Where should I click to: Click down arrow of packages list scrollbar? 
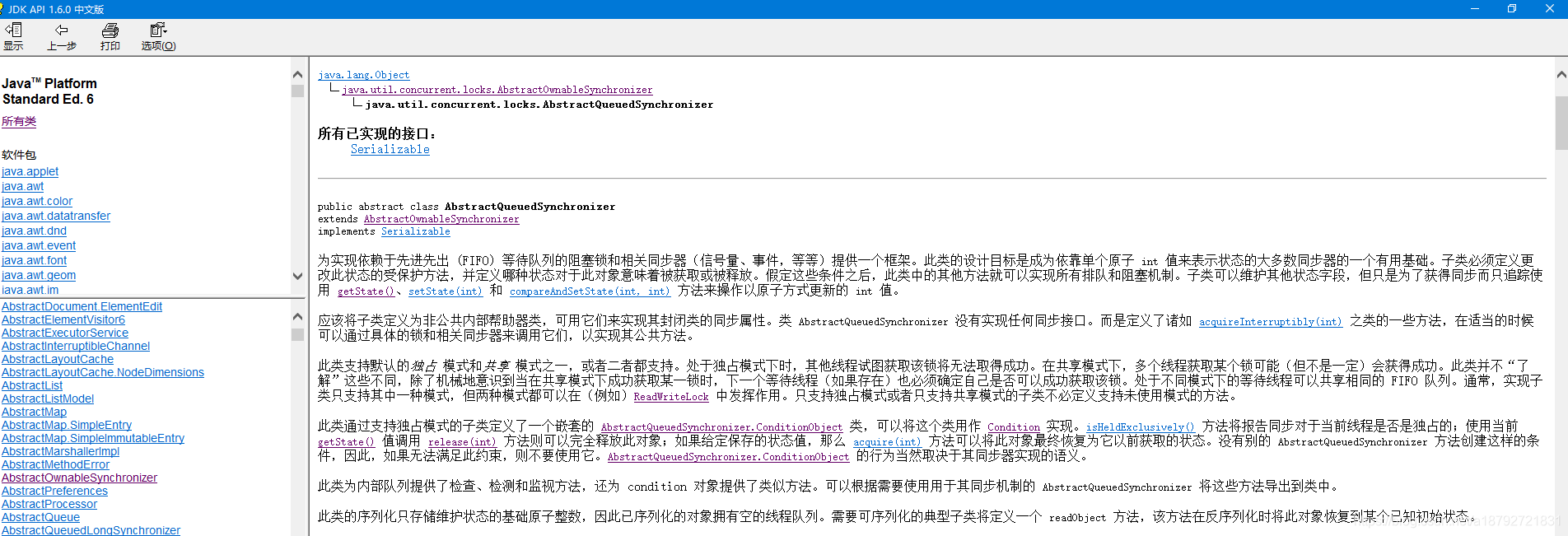[297, 277]
